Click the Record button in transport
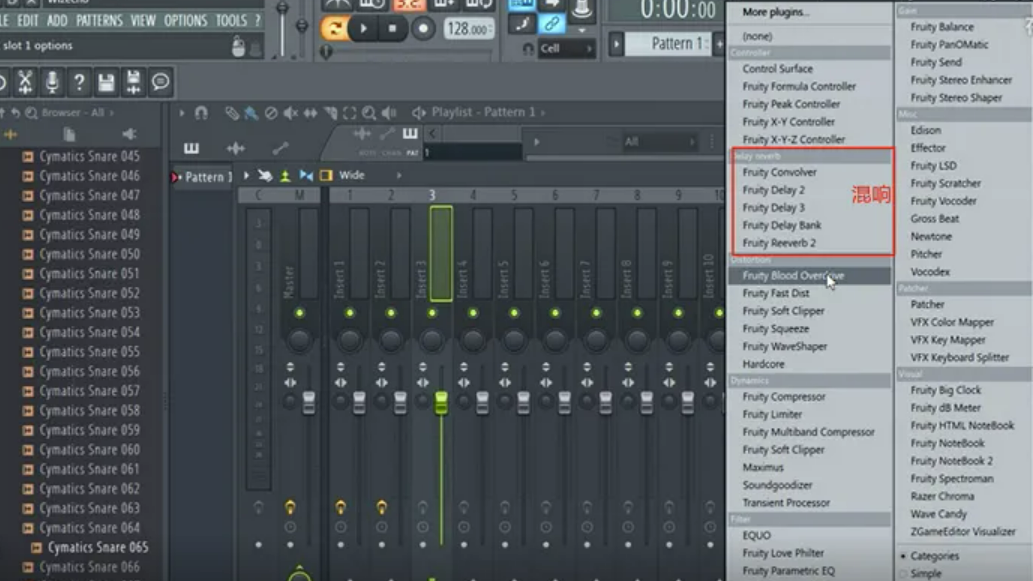This screenshot has height=581, width=1033. coord(423,28)
